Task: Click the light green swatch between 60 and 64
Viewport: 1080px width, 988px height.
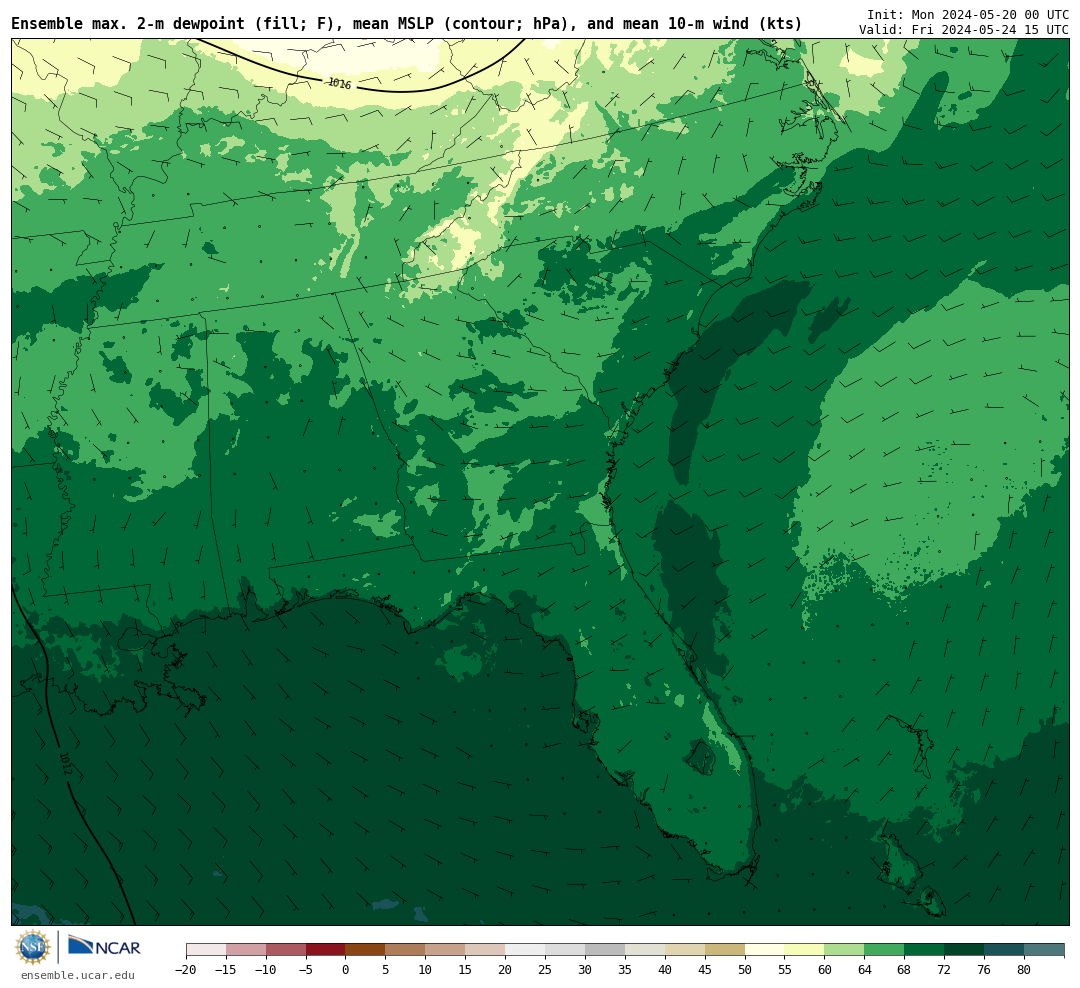Action: pyautogui.click(x=844, y=950)
